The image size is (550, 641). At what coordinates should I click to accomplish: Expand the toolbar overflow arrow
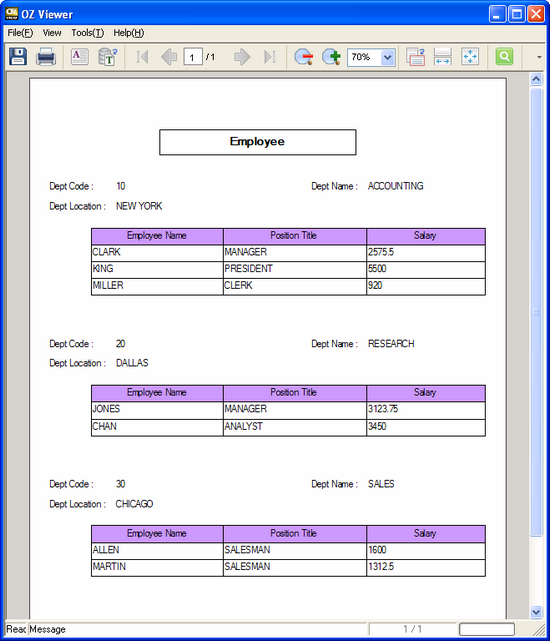[539, 57]
